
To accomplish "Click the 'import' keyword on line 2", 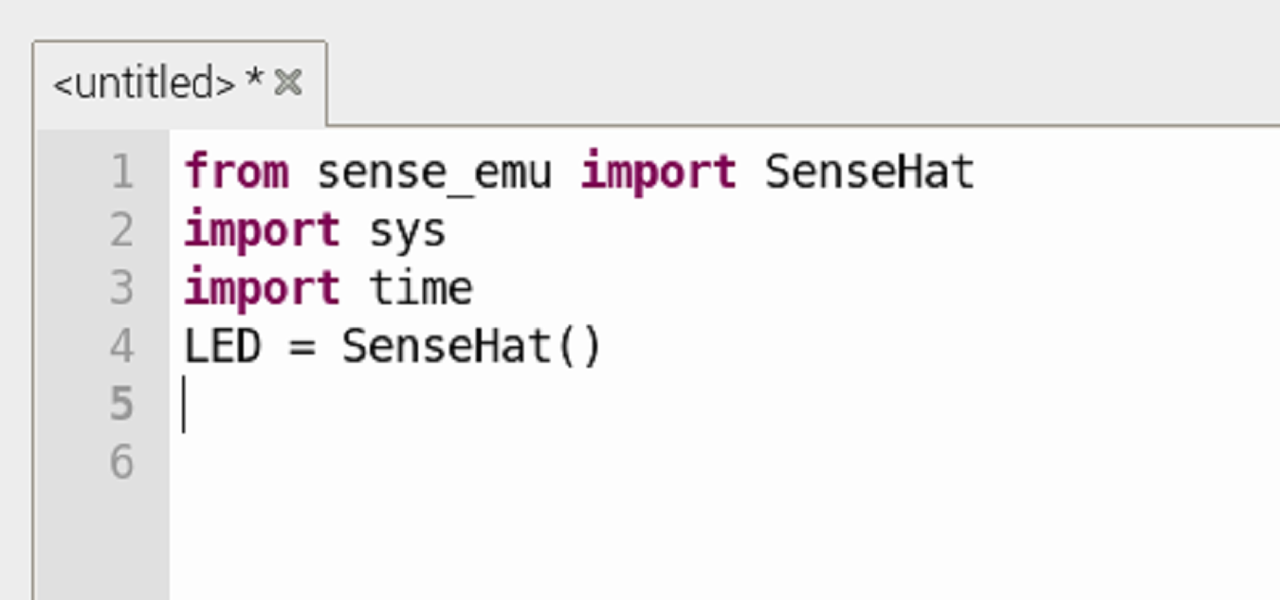I will pos(263,230).
